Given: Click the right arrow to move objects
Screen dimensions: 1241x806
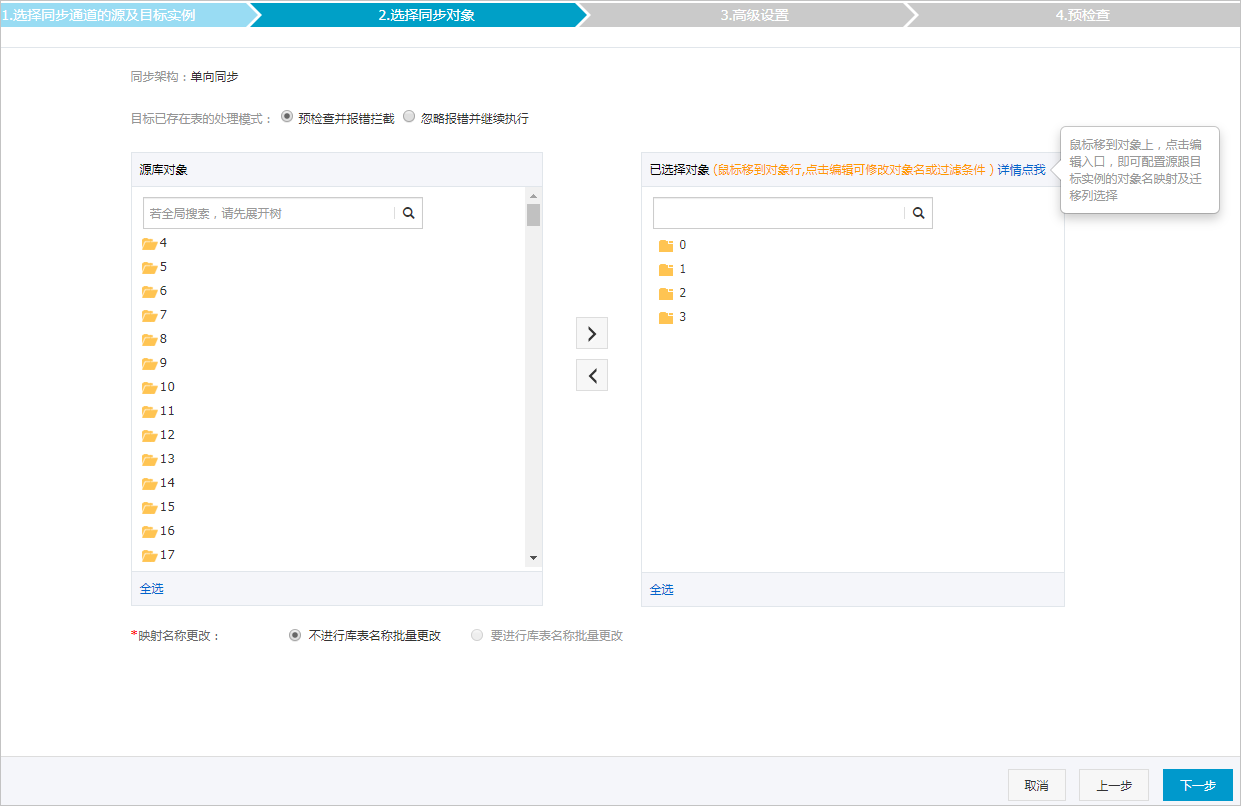Looking at the screenshot, I should click(591, 333).
